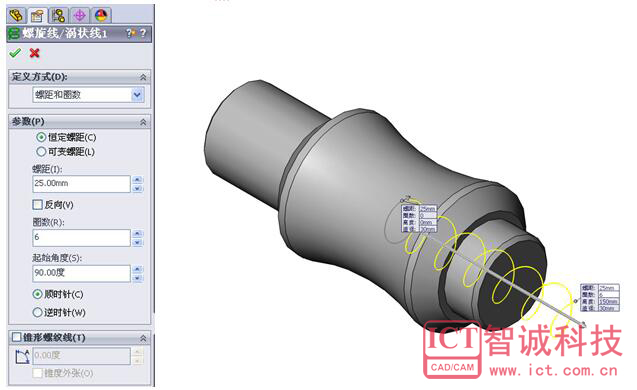
Task: Click the 螺旋线/涡状线1 panel title
Action: (65, 33)
